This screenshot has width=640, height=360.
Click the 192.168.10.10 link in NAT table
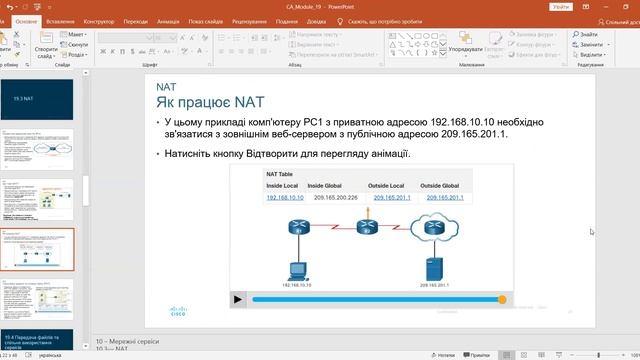(x=285, y=198)
